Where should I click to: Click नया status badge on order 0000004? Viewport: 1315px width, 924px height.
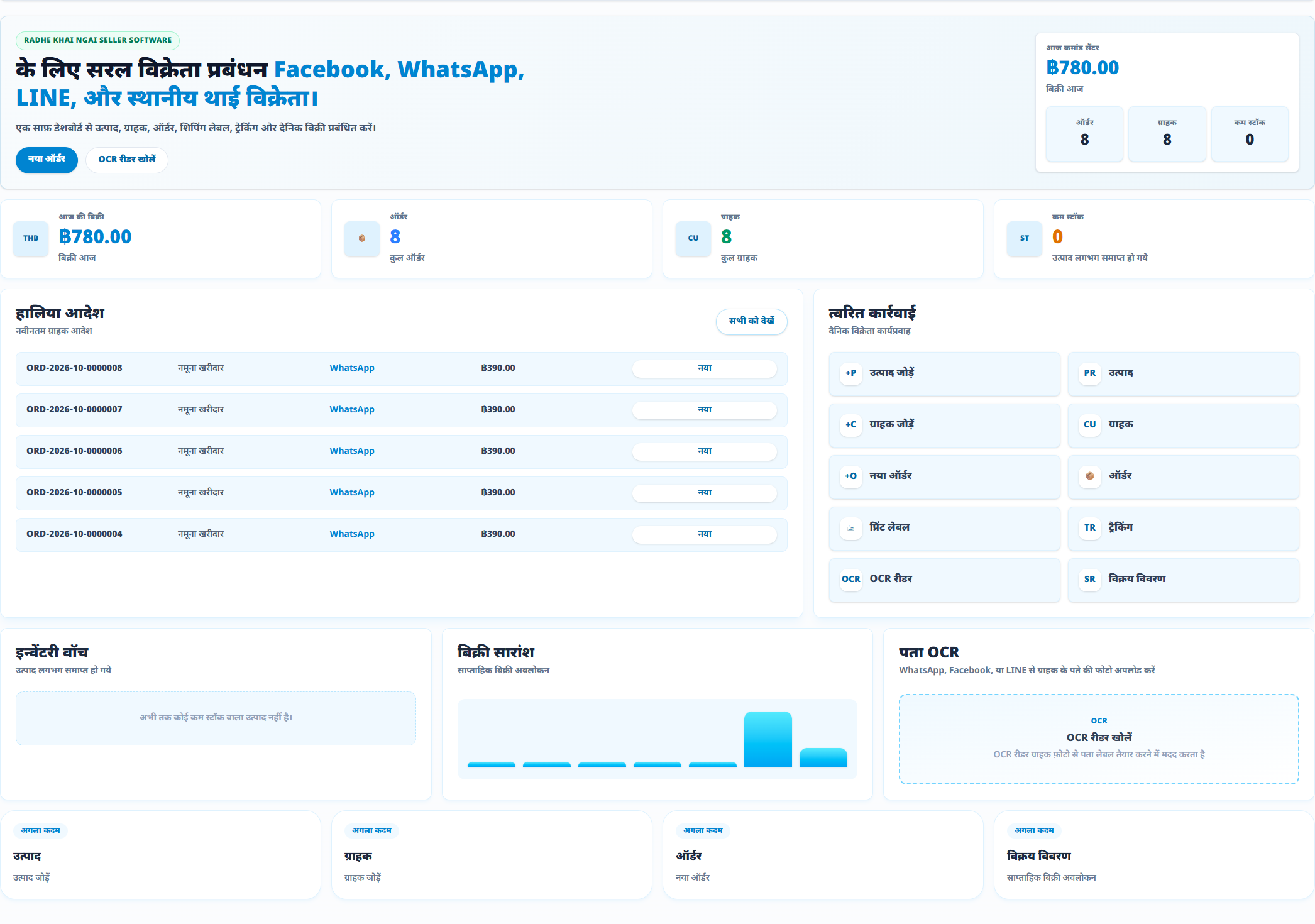704,534
